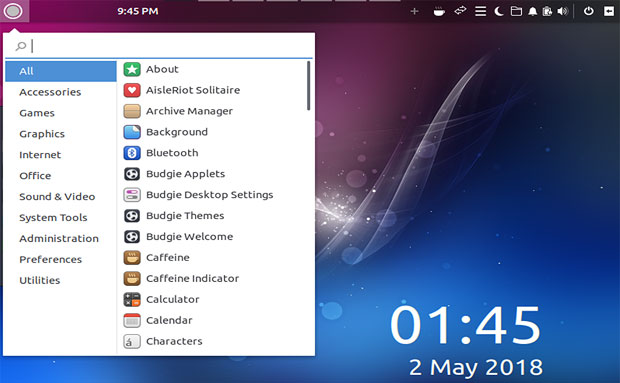This screenshot has width=620, height=383.
Task: Launch Calculator via its text label
Action: pos(172,300)
